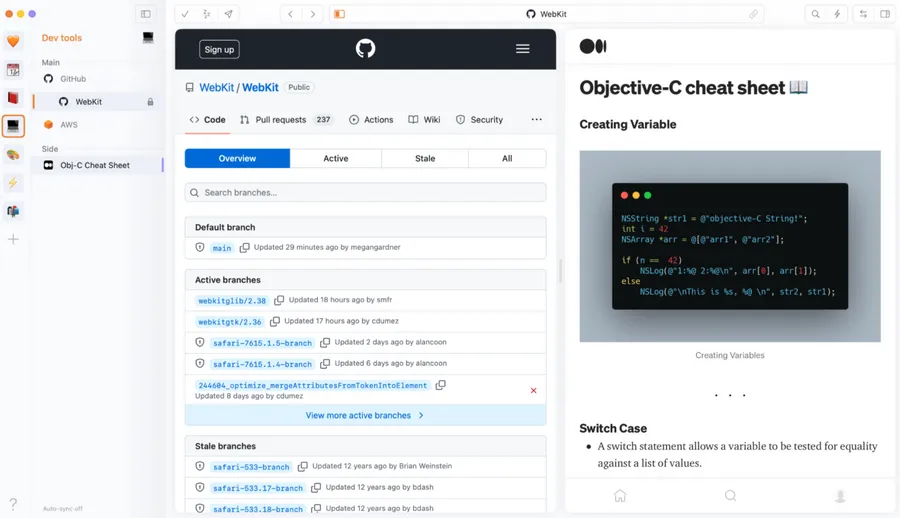Image resolution: width=900 pixels, height=518 pixels.
Task: Select the Active branches filter
Action: [336, 159]
